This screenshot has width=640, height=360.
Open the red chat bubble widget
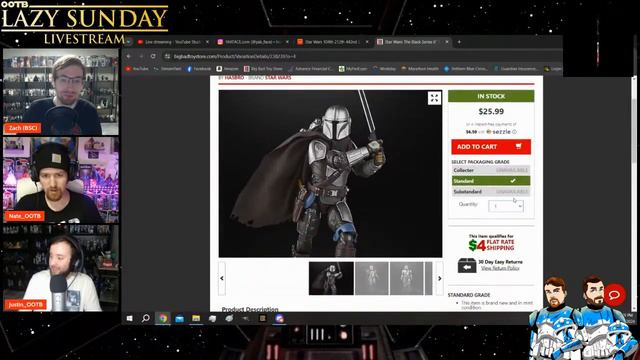(615, 295)
